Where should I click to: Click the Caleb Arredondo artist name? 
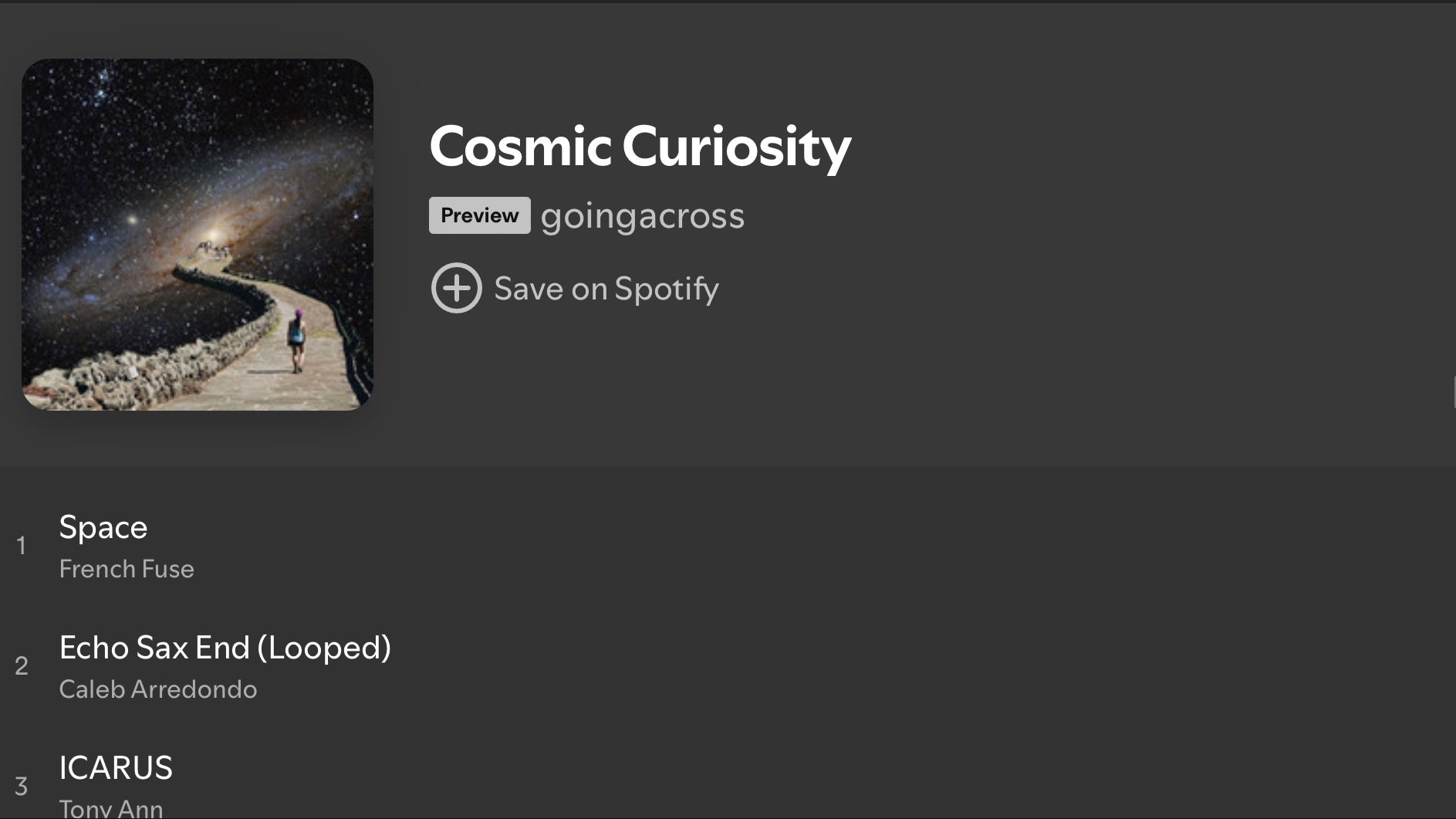click(x=157, y=689)
